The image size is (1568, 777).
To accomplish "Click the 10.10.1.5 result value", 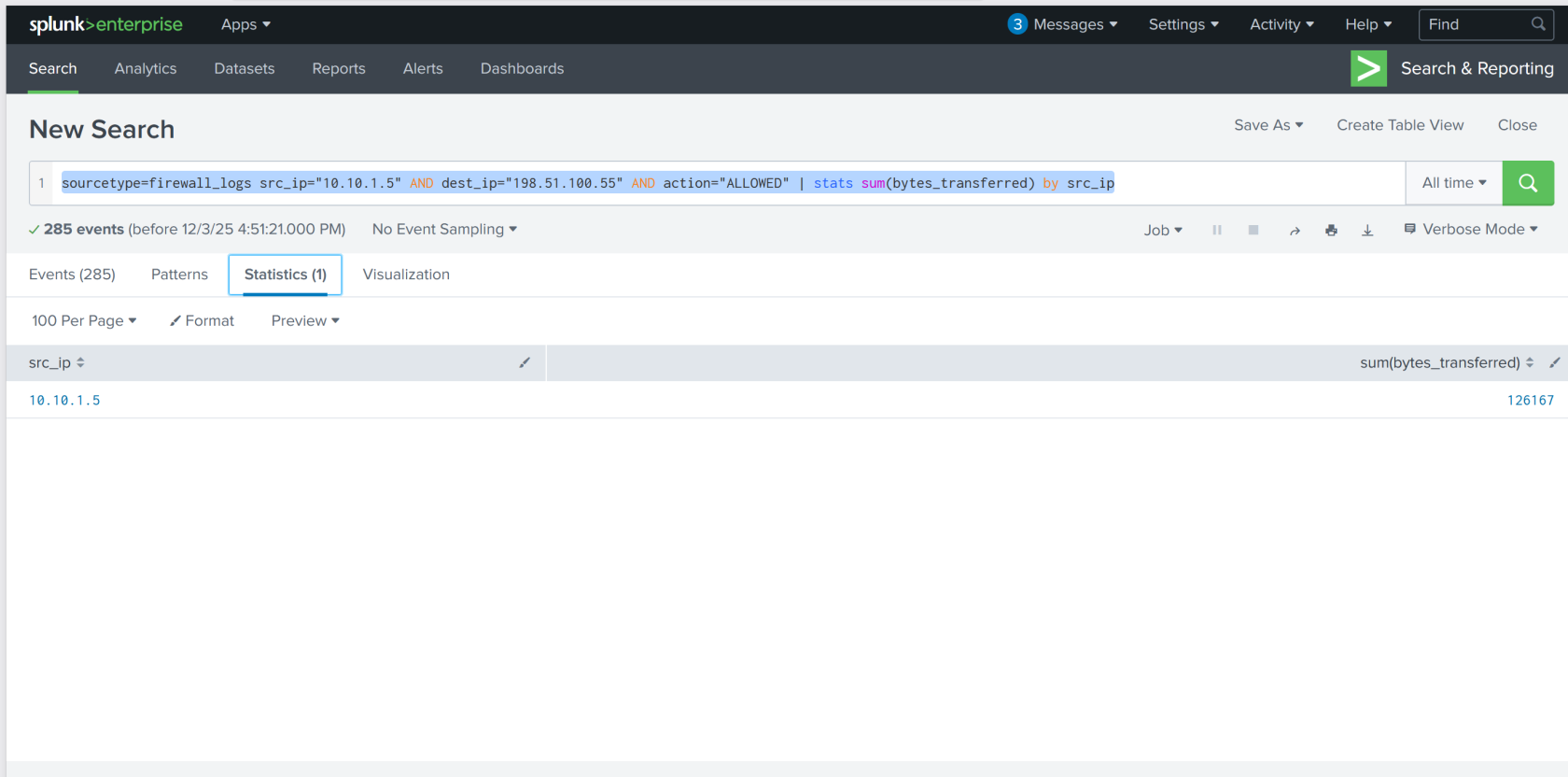I will pos(64,400).
